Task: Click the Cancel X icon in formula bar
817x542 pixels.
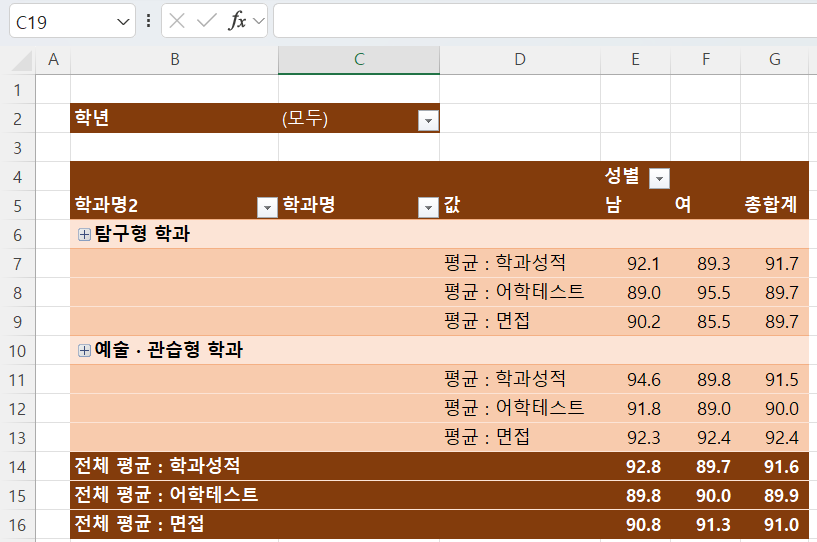Action: click(178, 21)
